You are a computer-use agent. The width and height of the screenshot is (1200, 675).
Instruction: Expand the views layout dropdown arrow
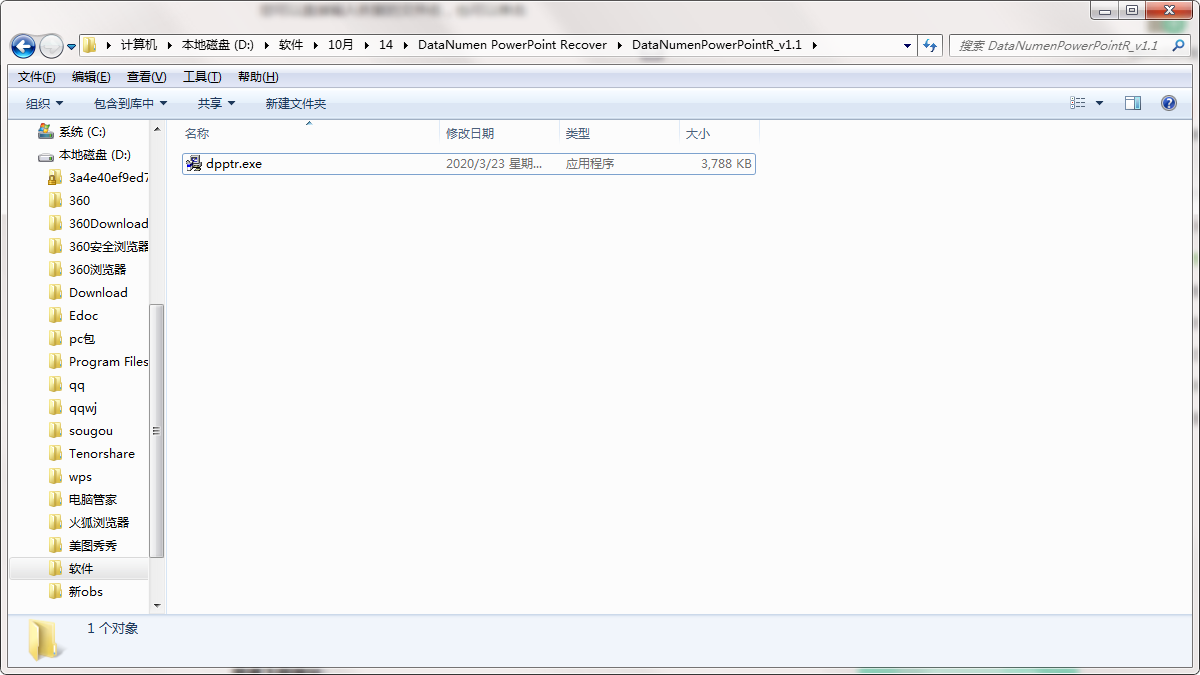(x=1098, y=102)
